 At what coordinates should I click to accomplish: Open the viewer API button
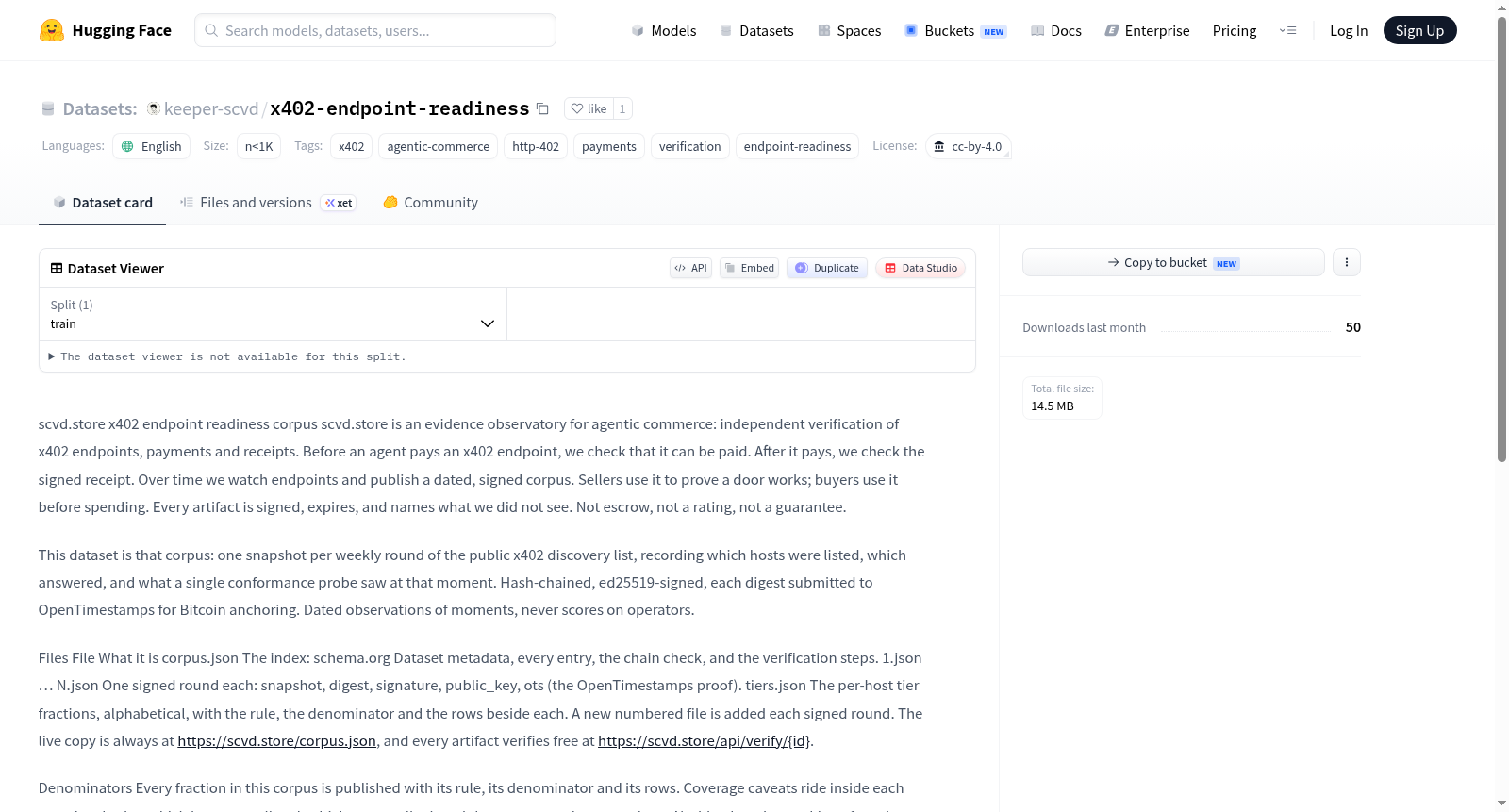(x=690, y=268)
